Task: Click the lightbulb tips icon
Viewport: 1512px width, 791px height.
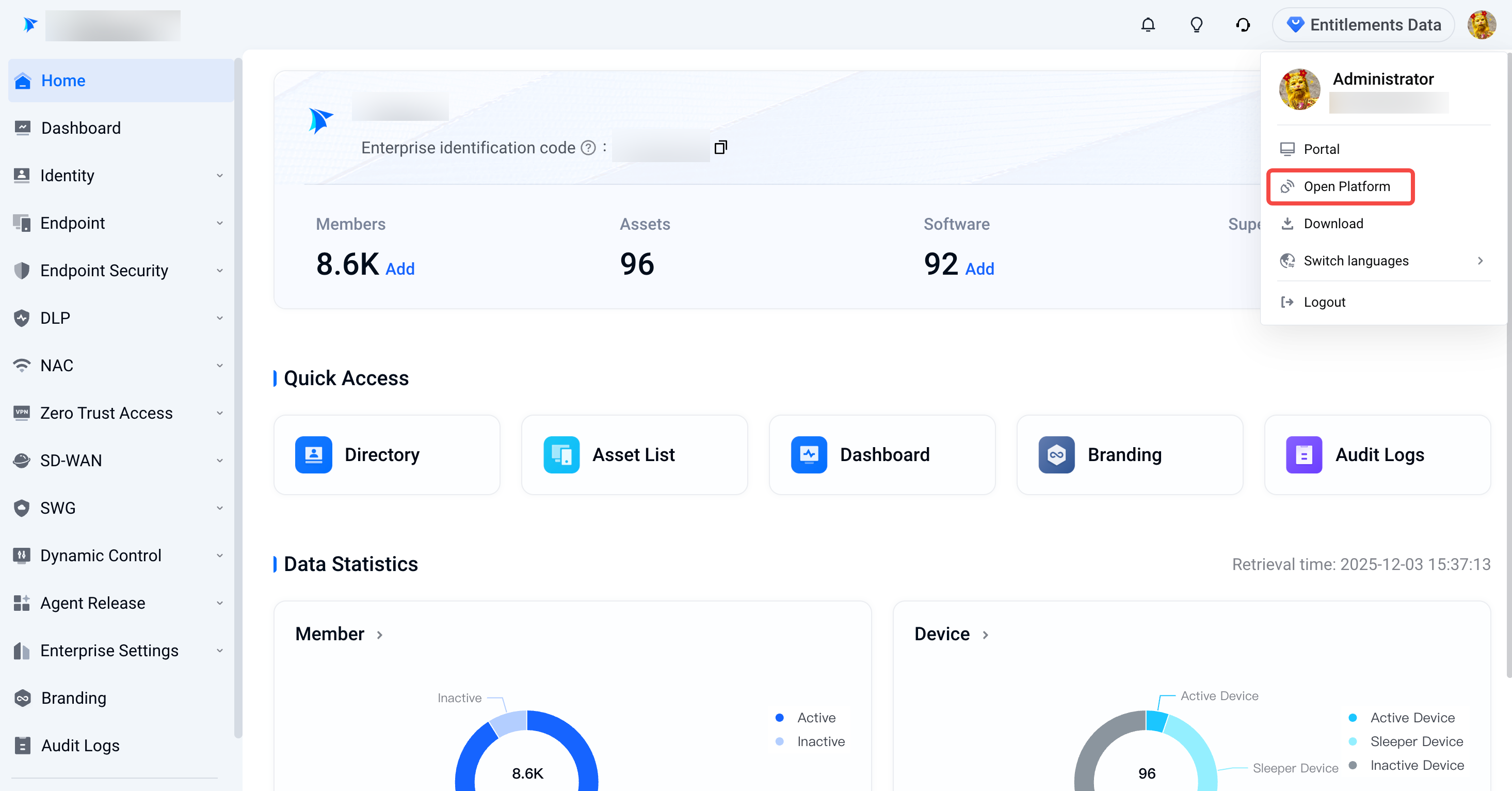Action: (x=1196, y=25)
